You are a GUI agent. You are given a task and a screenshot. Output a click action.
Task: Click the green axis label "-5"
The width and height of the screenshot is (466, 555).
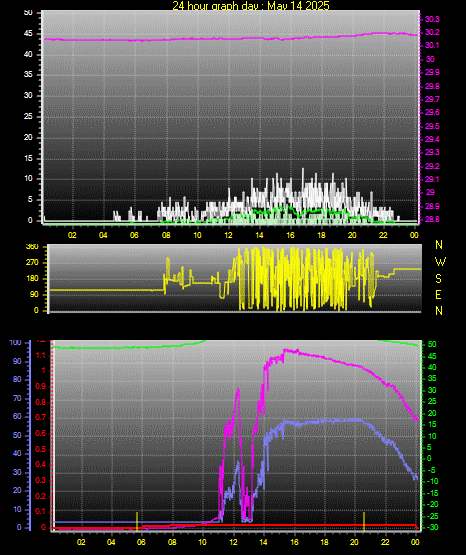432,470
